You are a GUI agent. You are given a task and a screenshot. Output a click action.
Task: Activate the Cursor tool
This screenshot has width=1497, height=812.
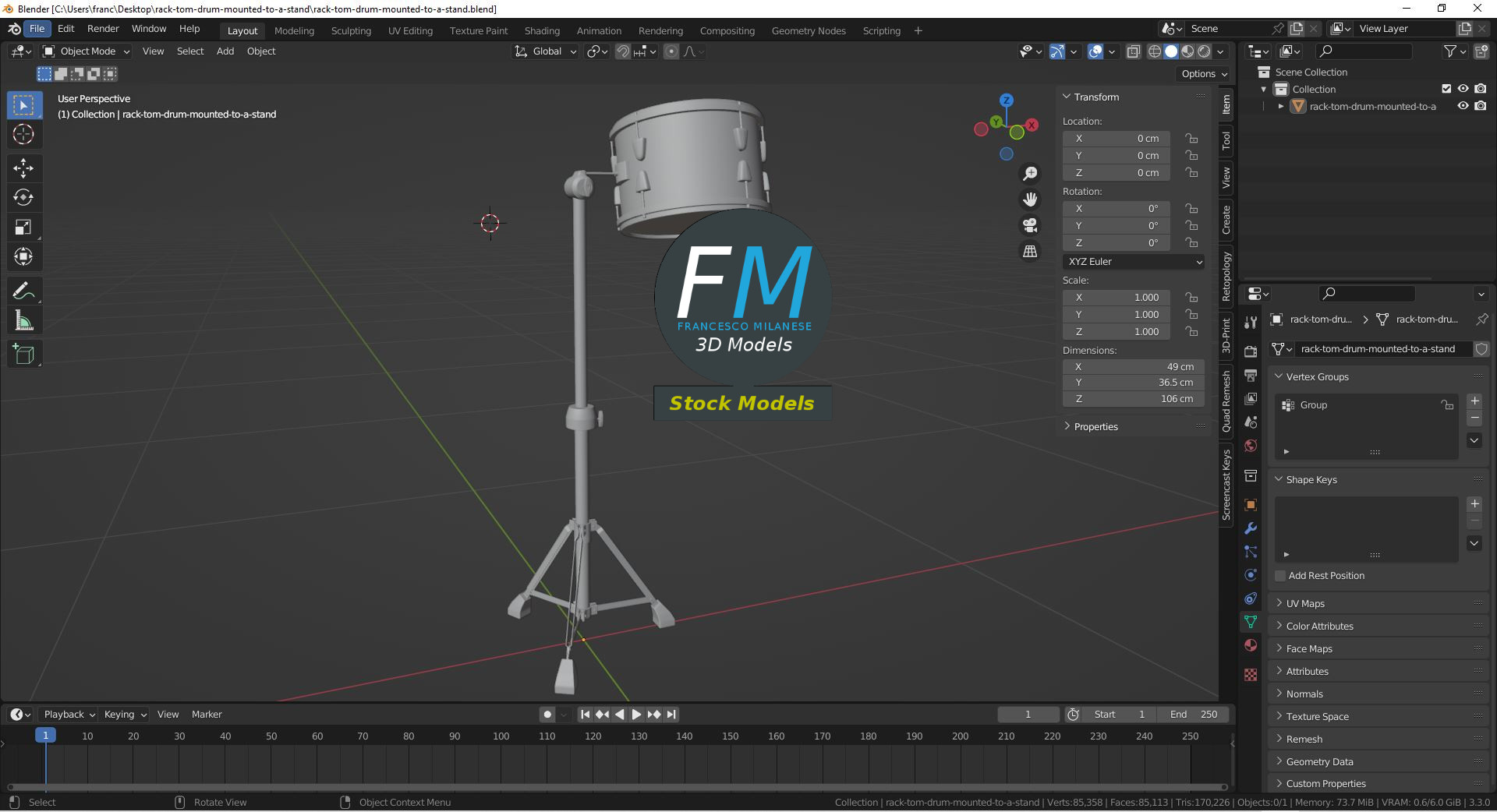pyautogui.click(x=23, y=134)
